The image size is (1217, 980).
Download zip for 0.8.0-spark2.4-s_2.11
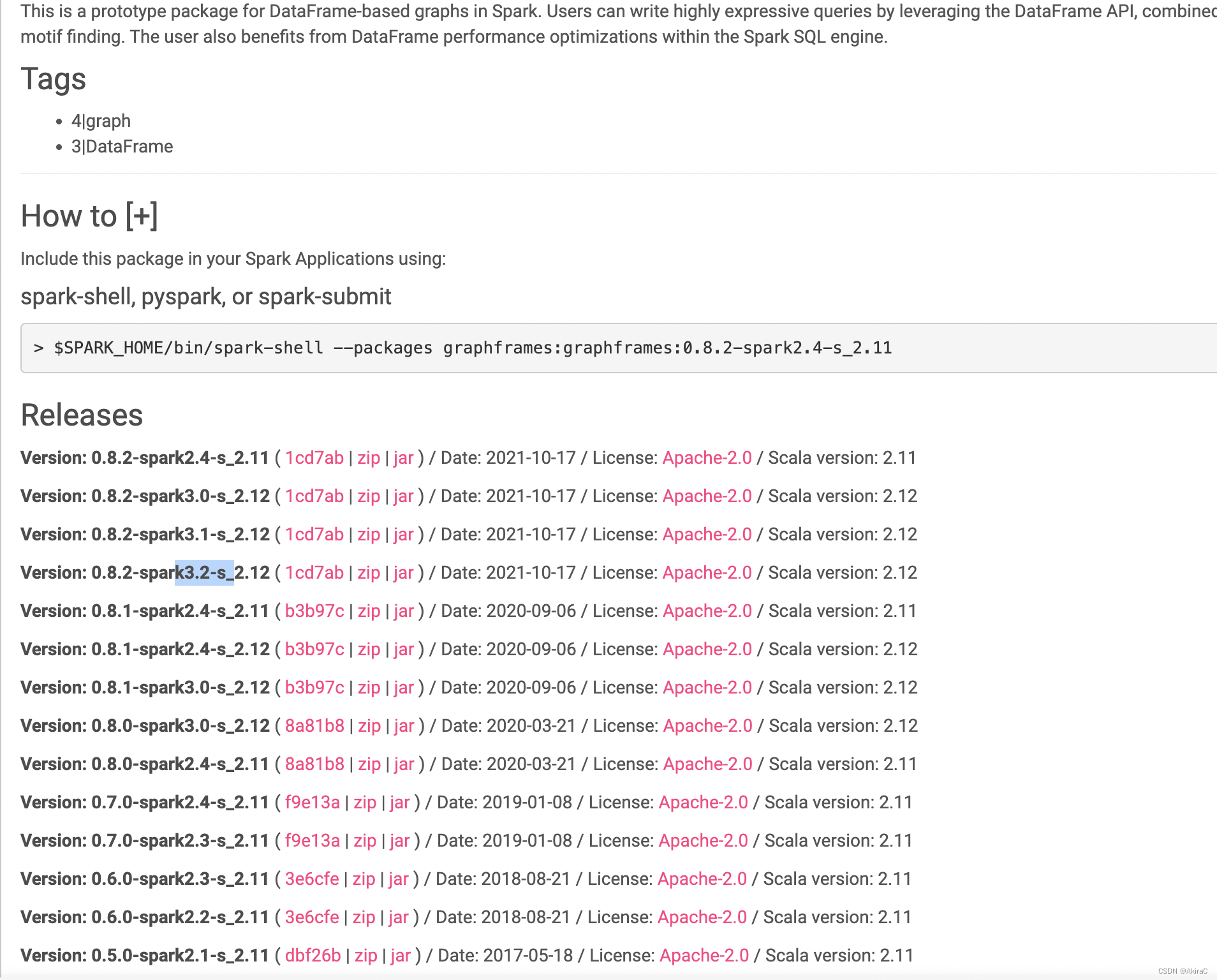tap(370, 764)
